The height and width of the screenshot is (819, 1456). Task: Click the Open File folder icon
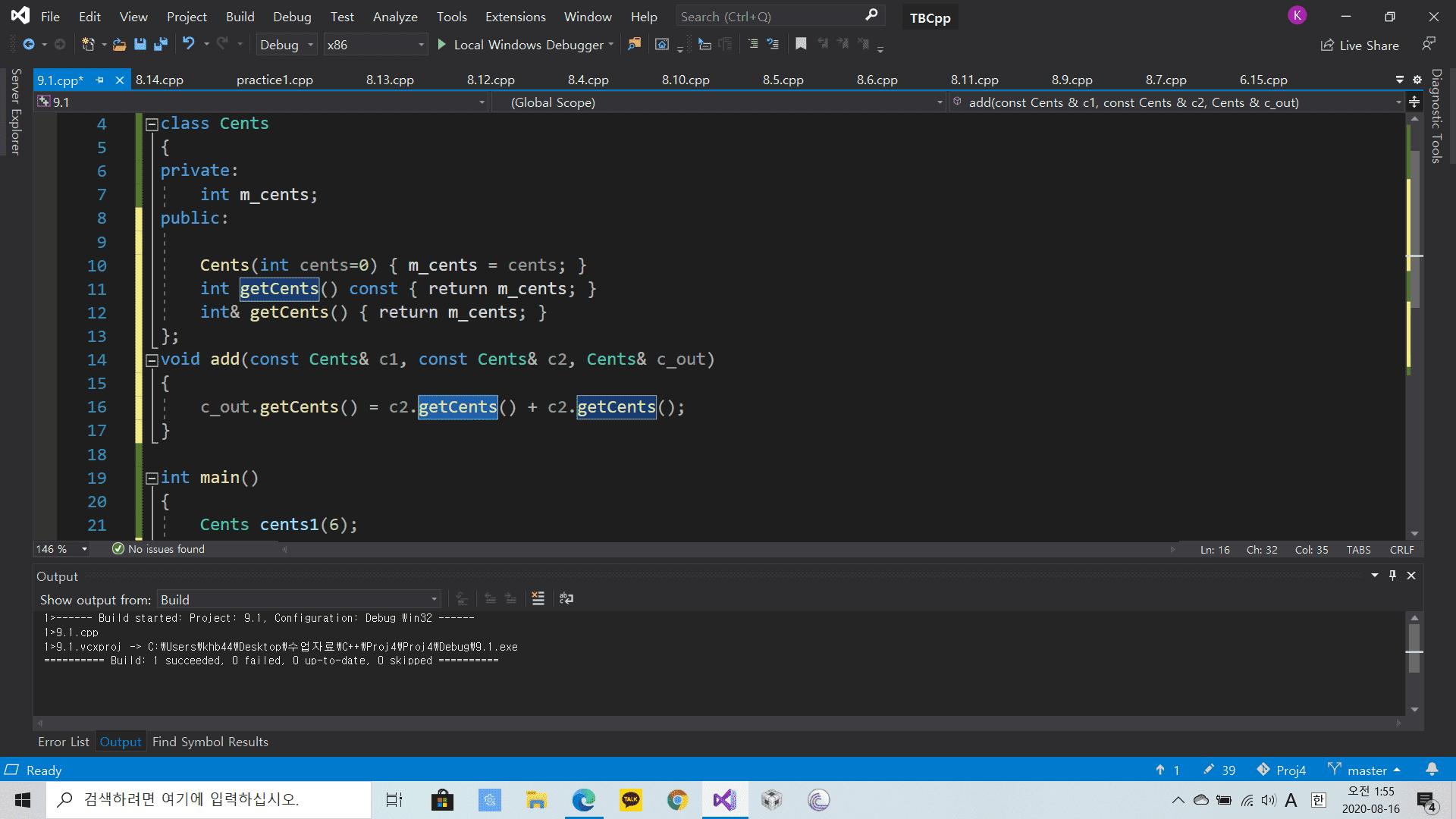point(119,45)
